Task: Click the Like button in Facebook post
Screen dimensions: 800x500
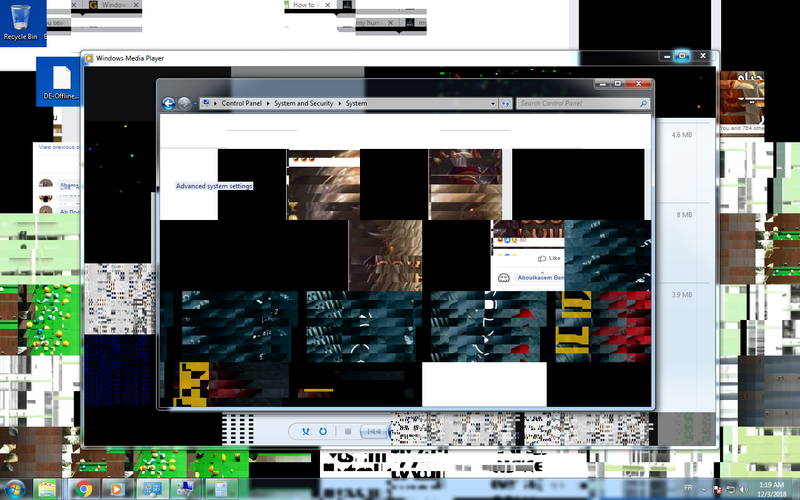Action: pos(549,258)
